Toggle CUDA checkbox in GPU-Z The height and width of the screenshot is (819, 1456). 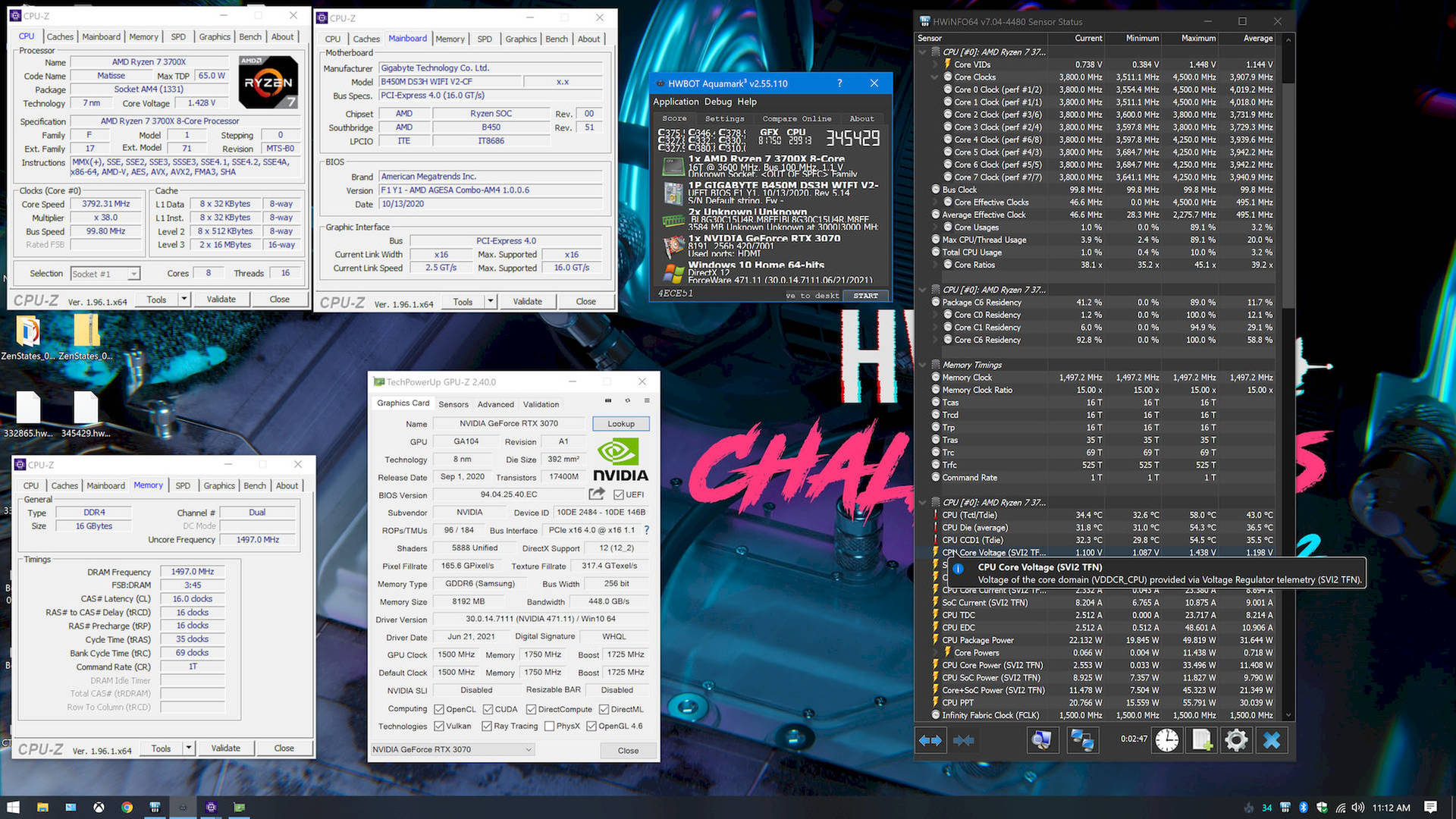[488, 709]
